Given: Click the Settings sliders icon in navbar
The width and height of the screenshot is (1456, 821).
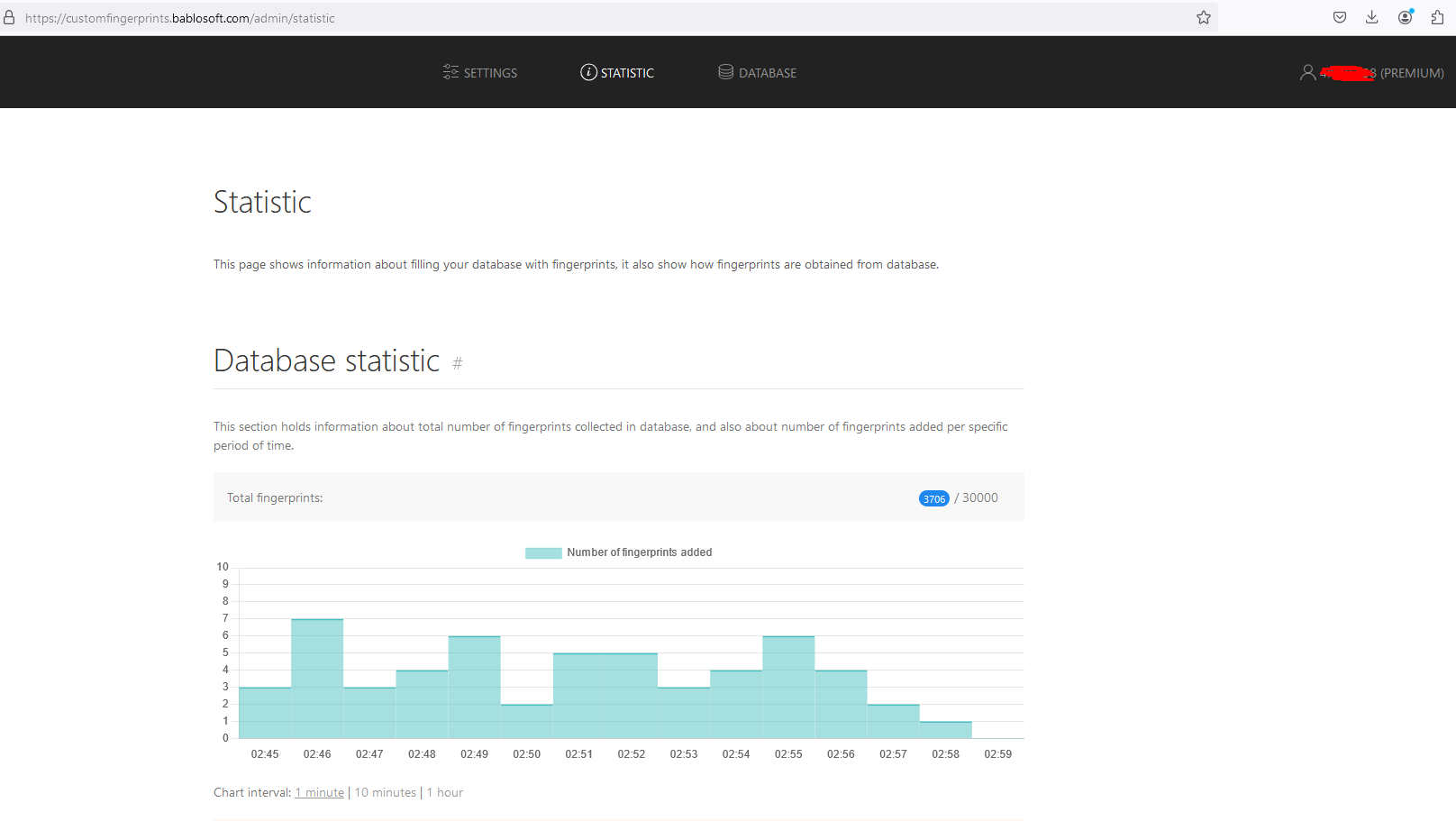Looking at the screenshot, I should (x=450, y=72).
